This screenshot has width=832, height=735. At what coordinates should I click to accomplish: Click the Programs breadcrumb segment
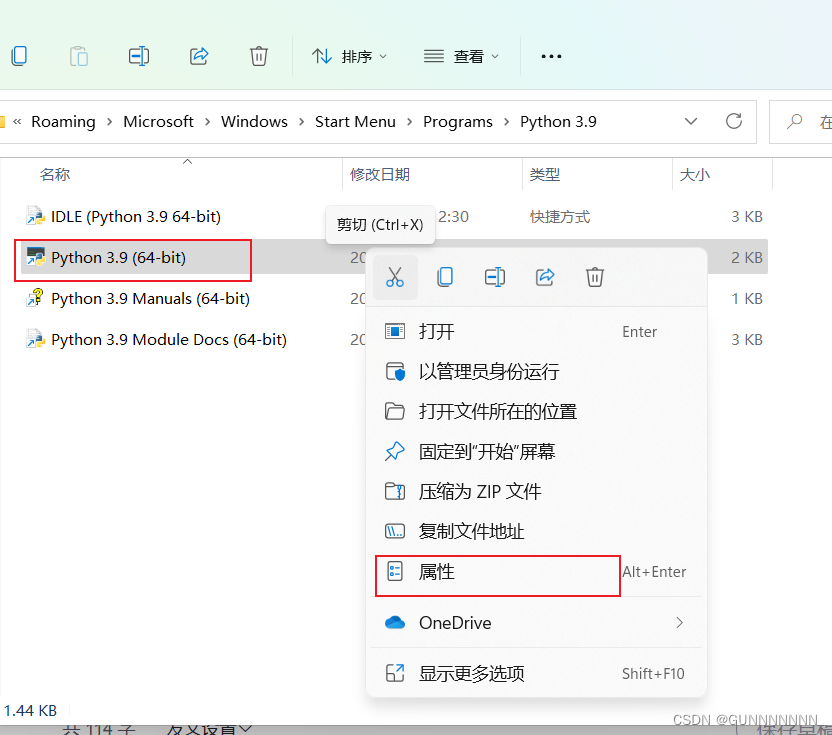tap(457, 122)
